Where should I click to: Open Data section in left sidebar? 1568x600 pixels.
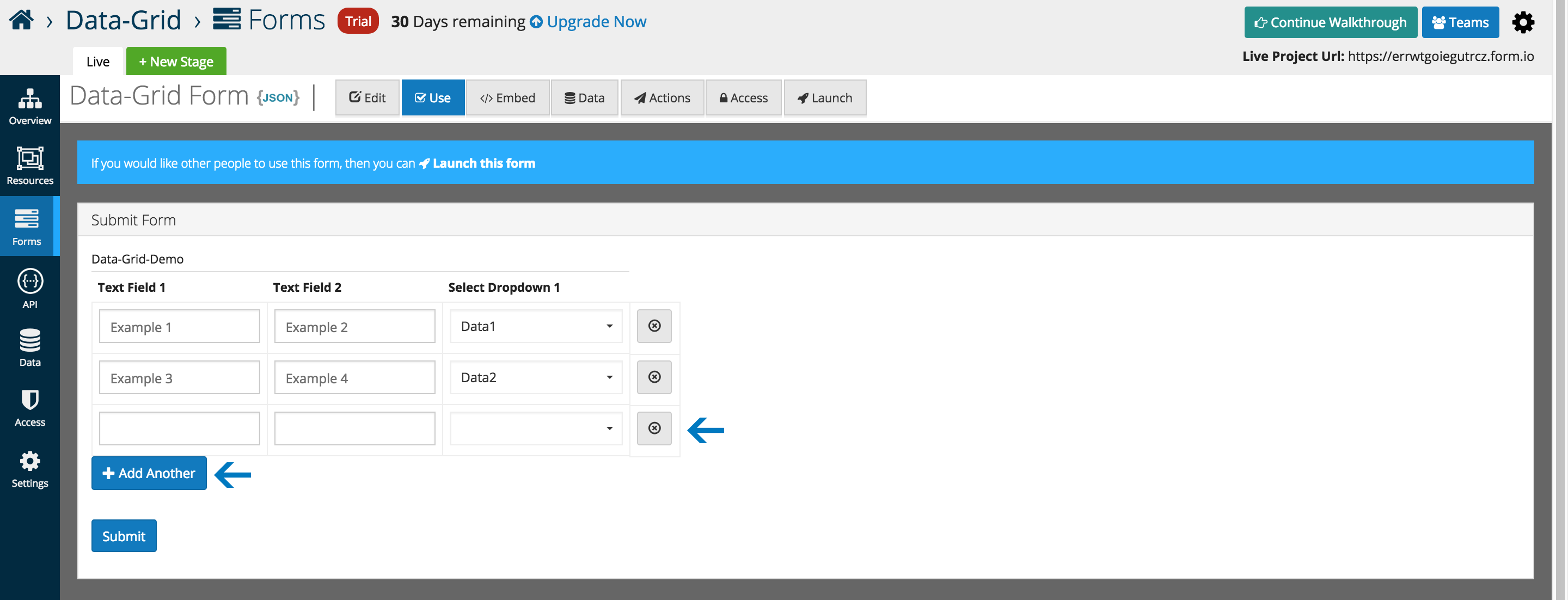30,347
